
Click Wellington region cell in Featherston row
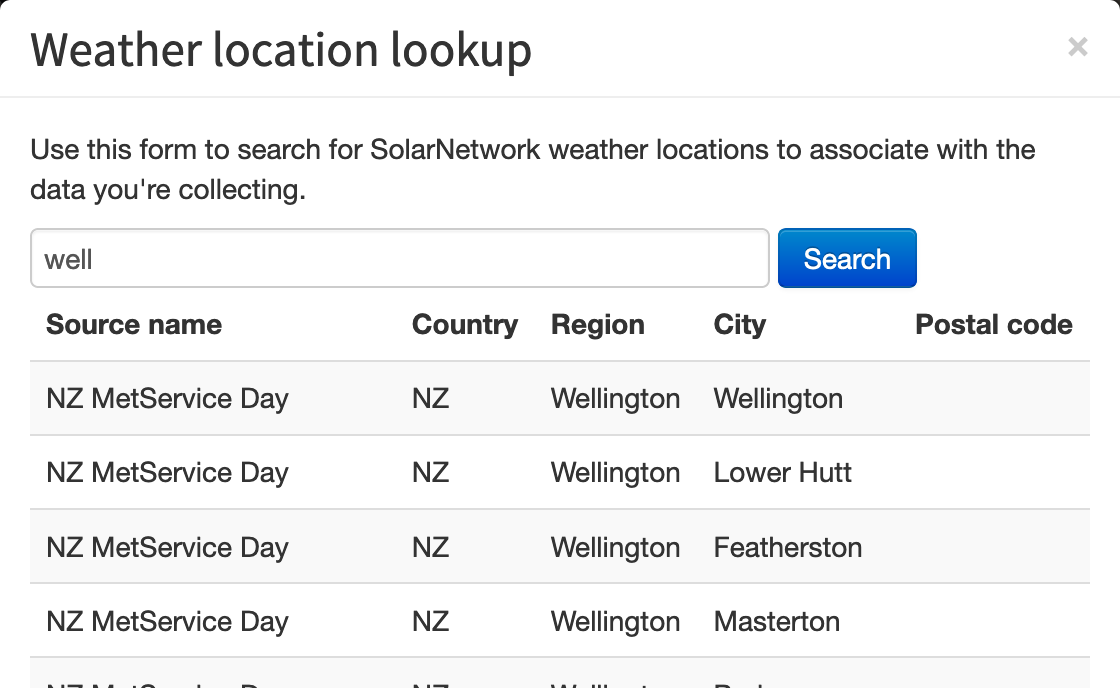click(x=615, y=547)
